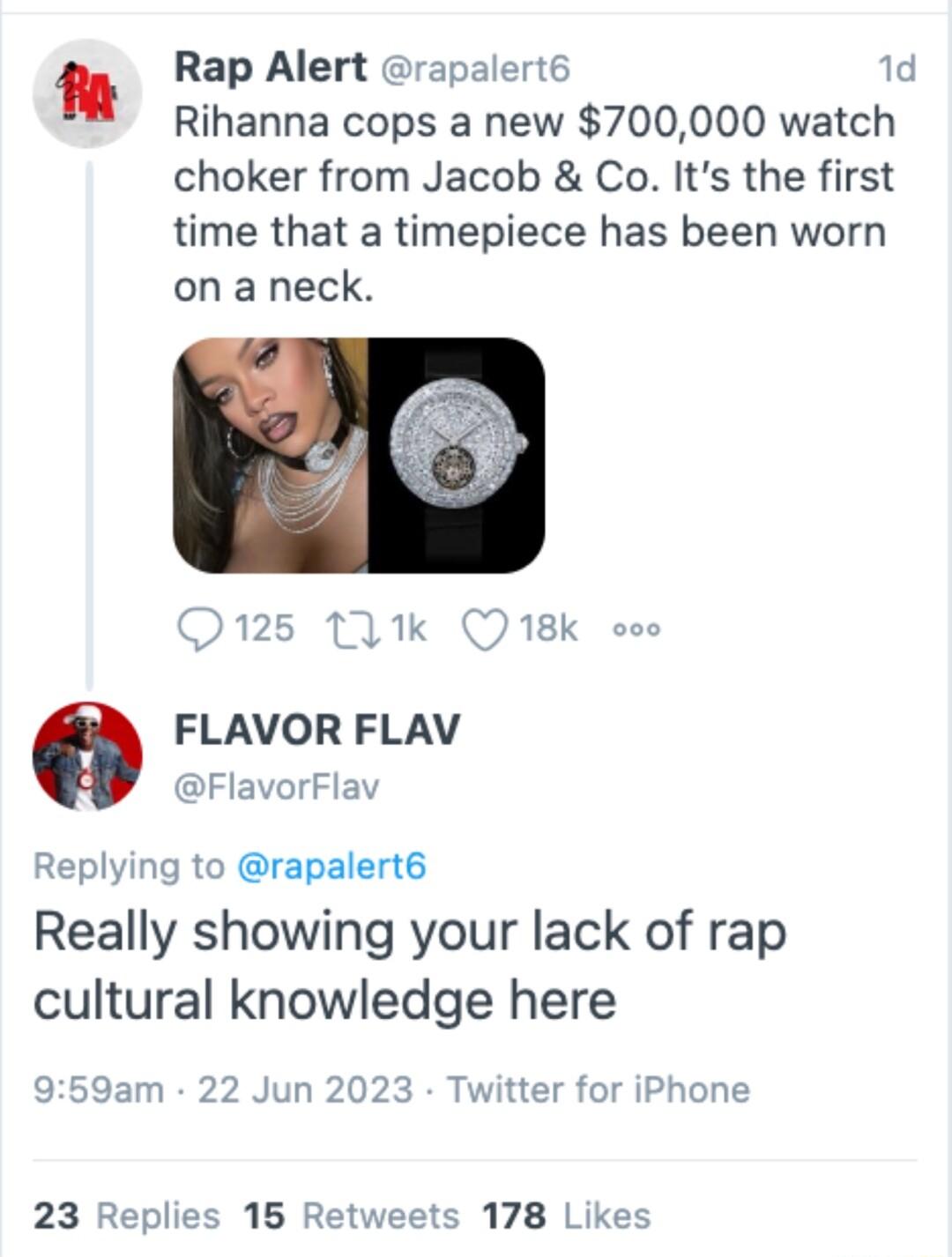This screenshot has height=1257, width=952.
Task: Select the retweet icon showing 1k
Action: coord(353,628)
